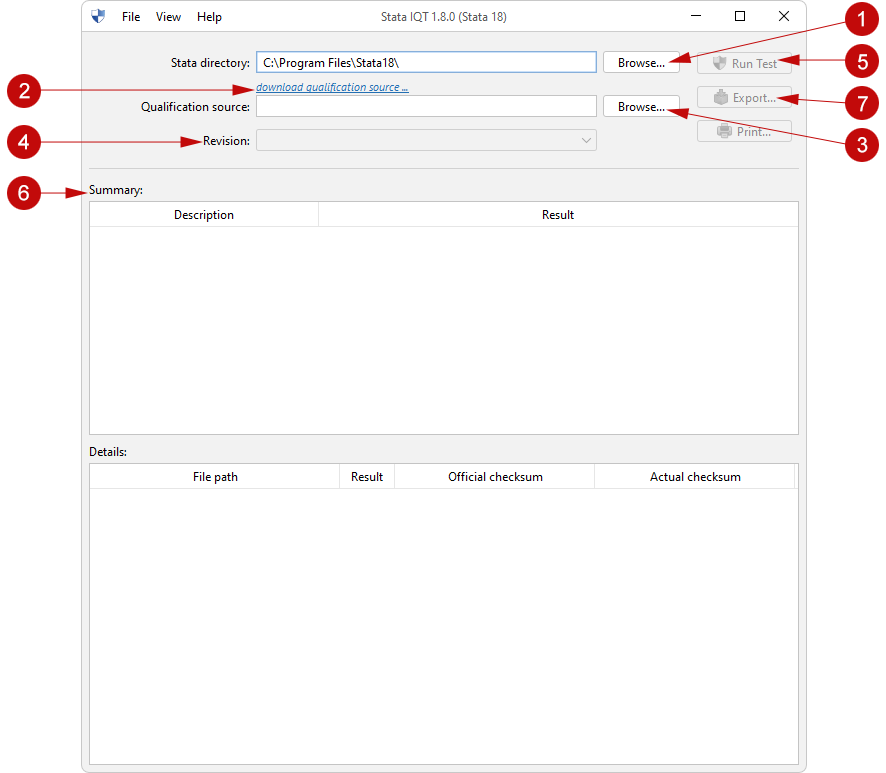Browse for the Qualification source file

641,106
